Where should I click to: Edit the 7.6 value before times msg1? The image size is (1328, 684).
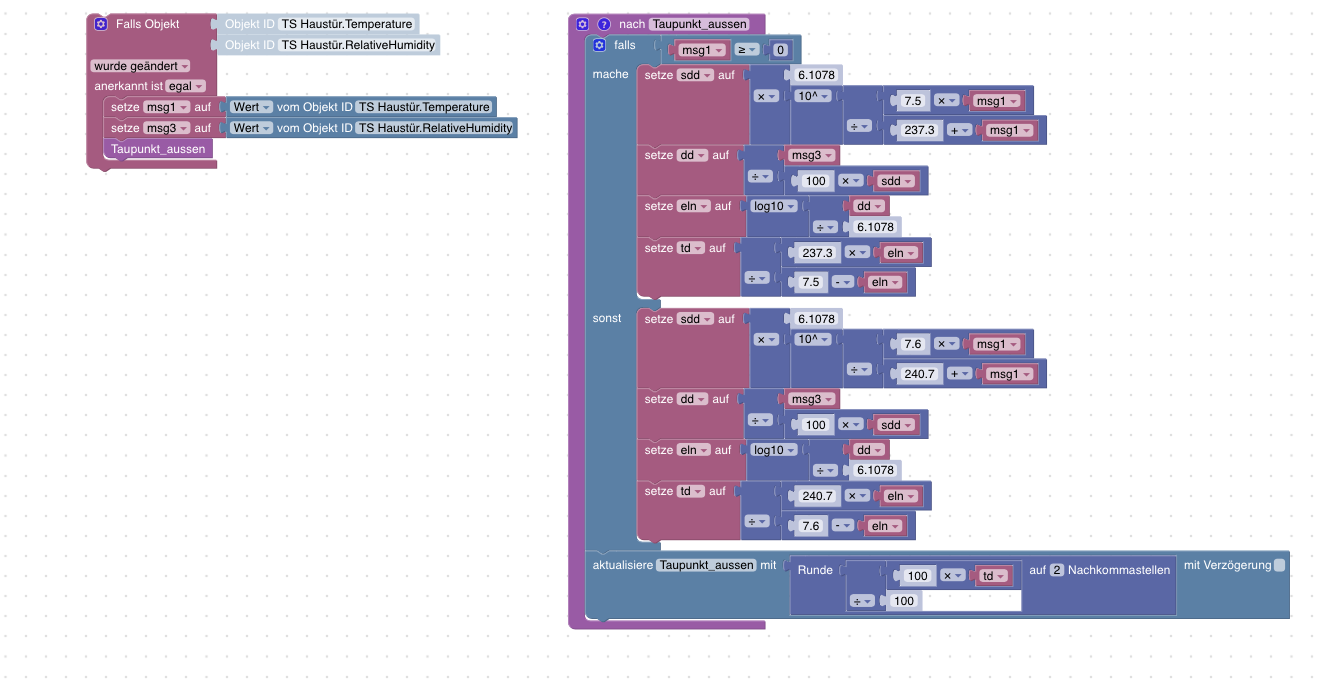[x=912, y=344]
